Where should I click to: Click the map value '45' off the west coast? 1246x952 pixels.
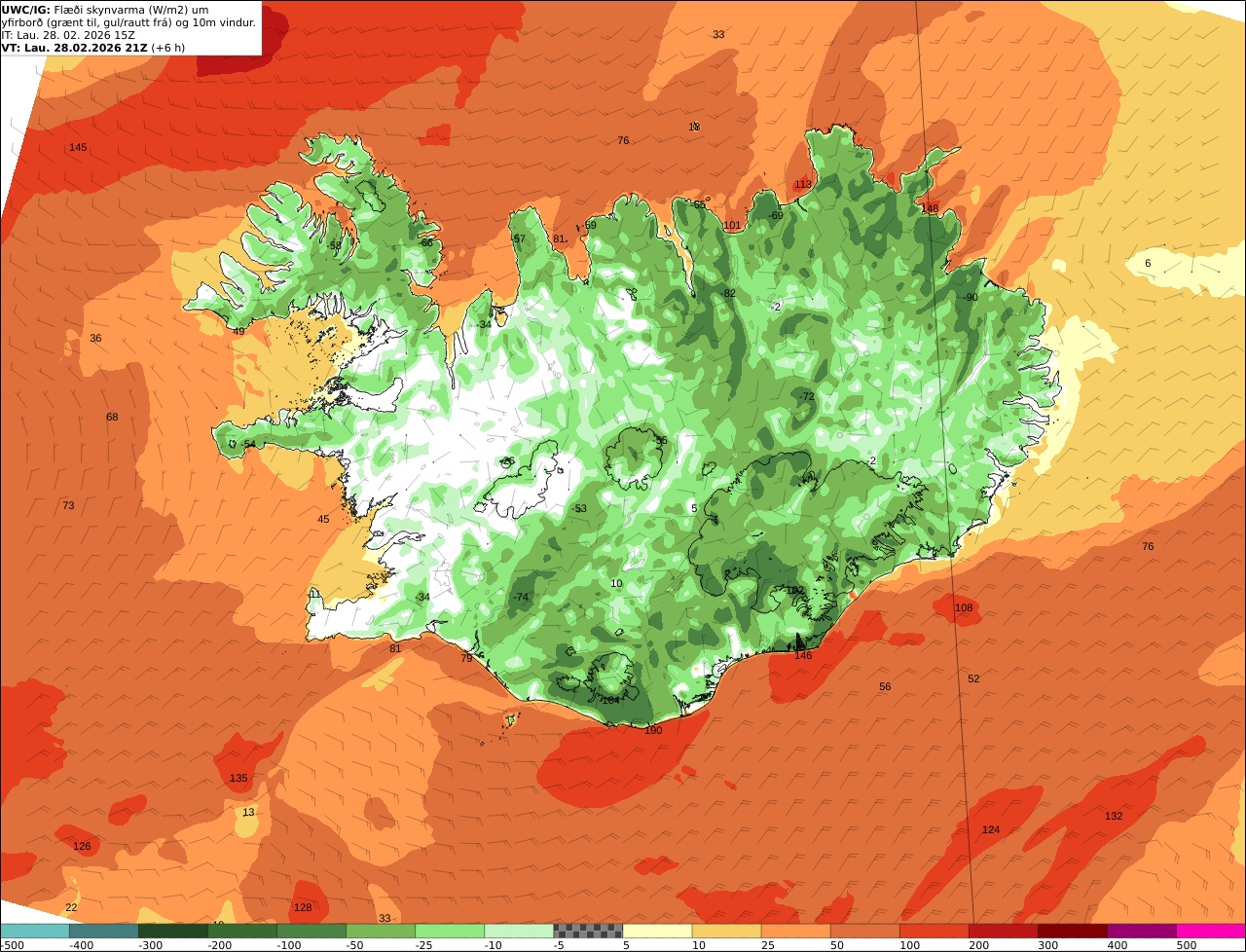(323, 519)
